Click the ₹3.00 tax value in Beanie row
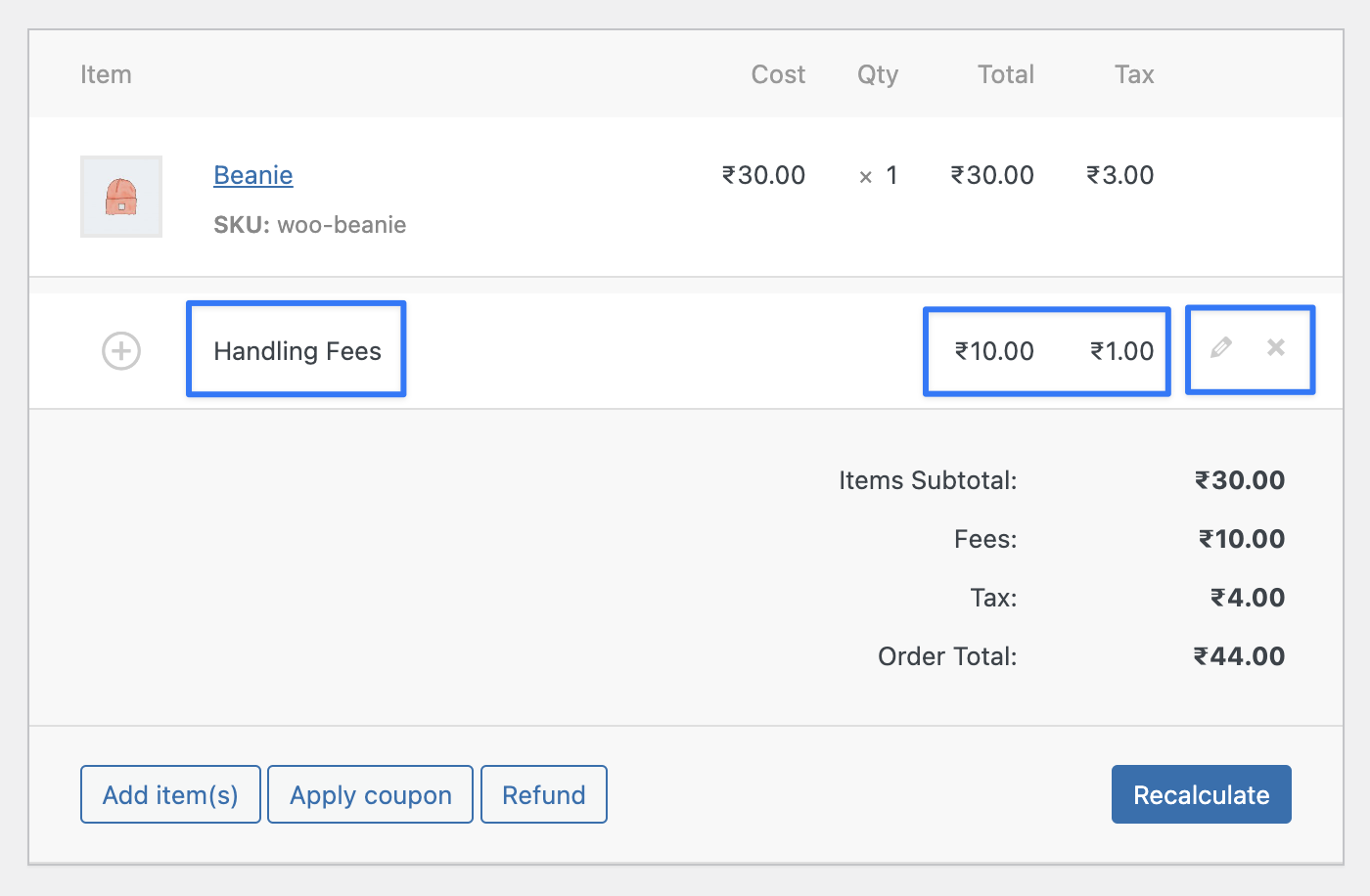Screen dimensions: 1370x896 1120,175
